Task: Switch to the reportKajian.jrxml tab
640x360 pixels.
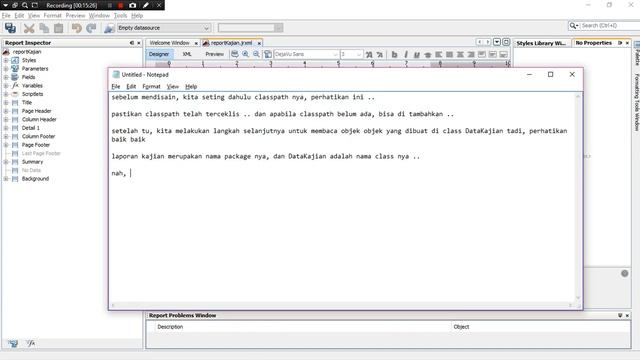Action: [x=231, y=43]
